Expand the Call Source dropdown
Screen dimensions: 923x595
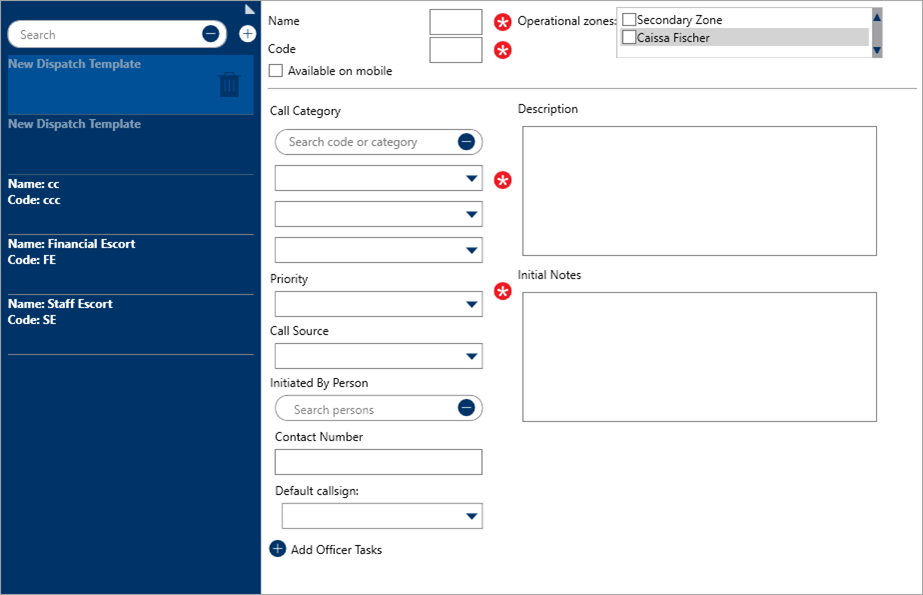pyautogui.click(x=378, y=356)
